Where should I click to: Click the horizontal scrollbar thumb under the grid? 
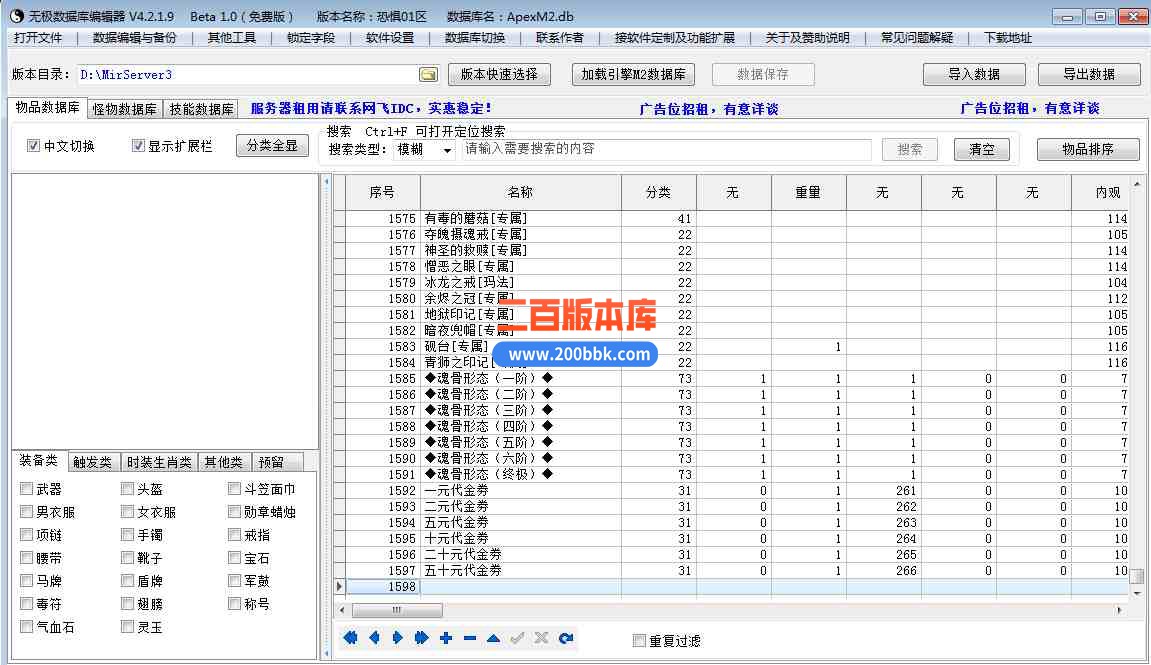397,610
